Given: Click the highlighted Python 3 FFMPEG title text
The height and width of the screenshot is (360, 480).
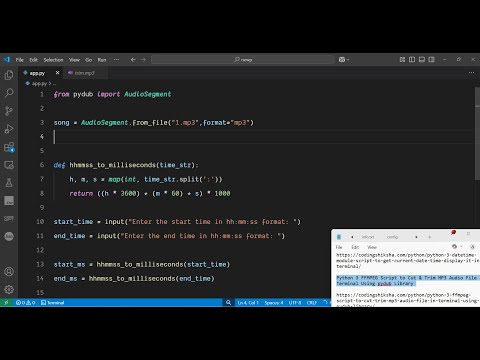Looking at the screenshot, I should (x=407, y=280).
